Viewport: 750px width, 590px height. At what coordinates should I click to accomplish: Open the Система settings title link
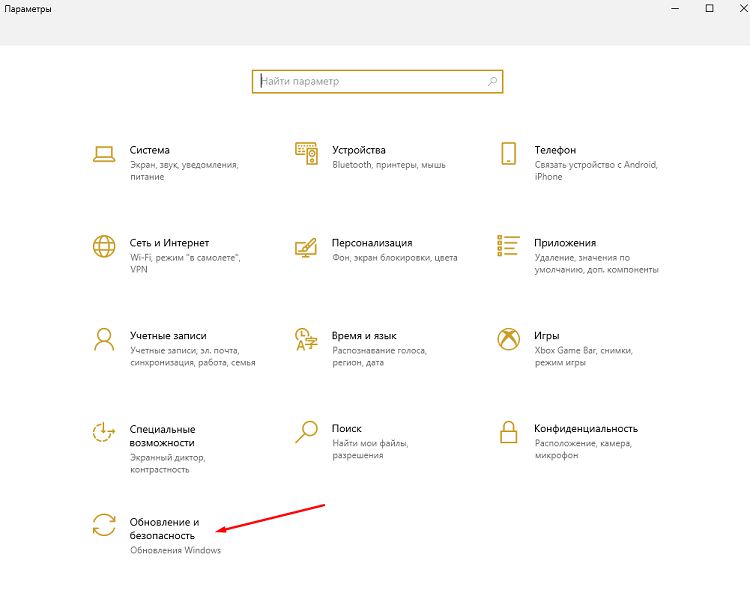click(150, 150)
